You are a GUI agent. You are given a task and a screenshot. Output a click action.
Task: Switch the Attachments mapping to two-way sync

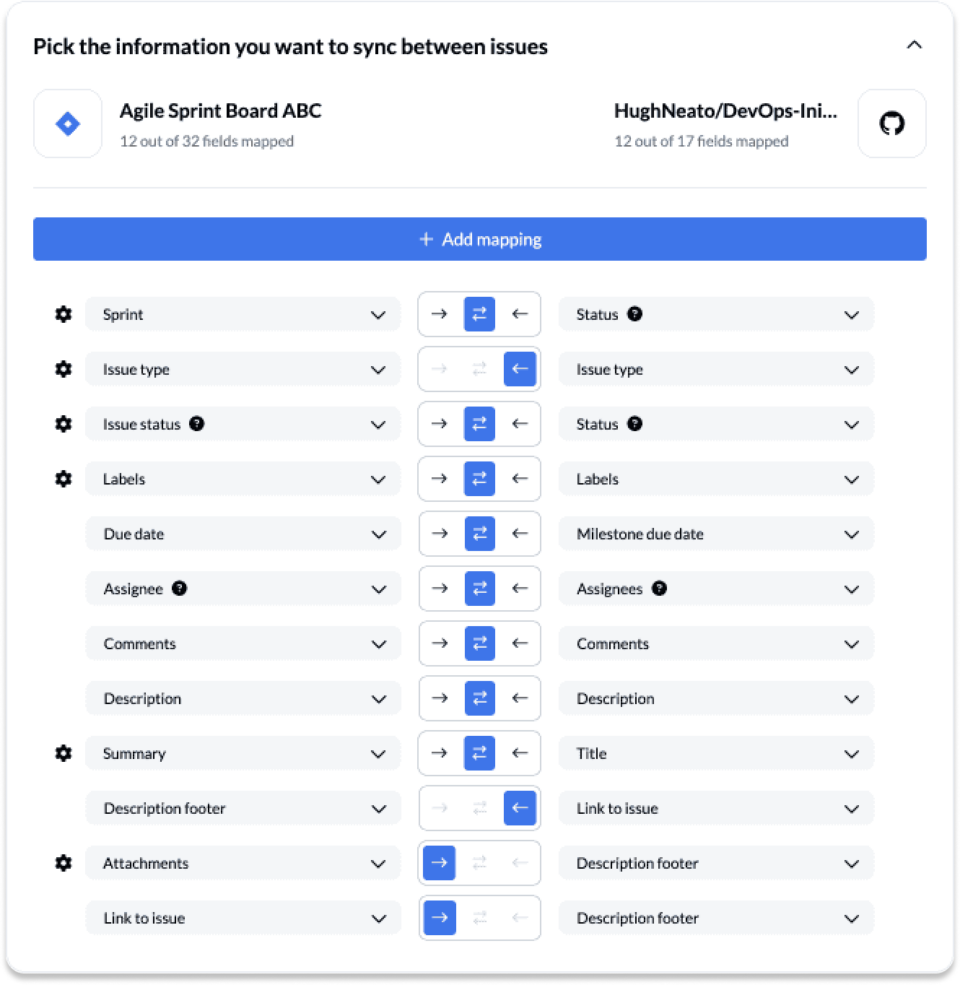click(479, 863)
